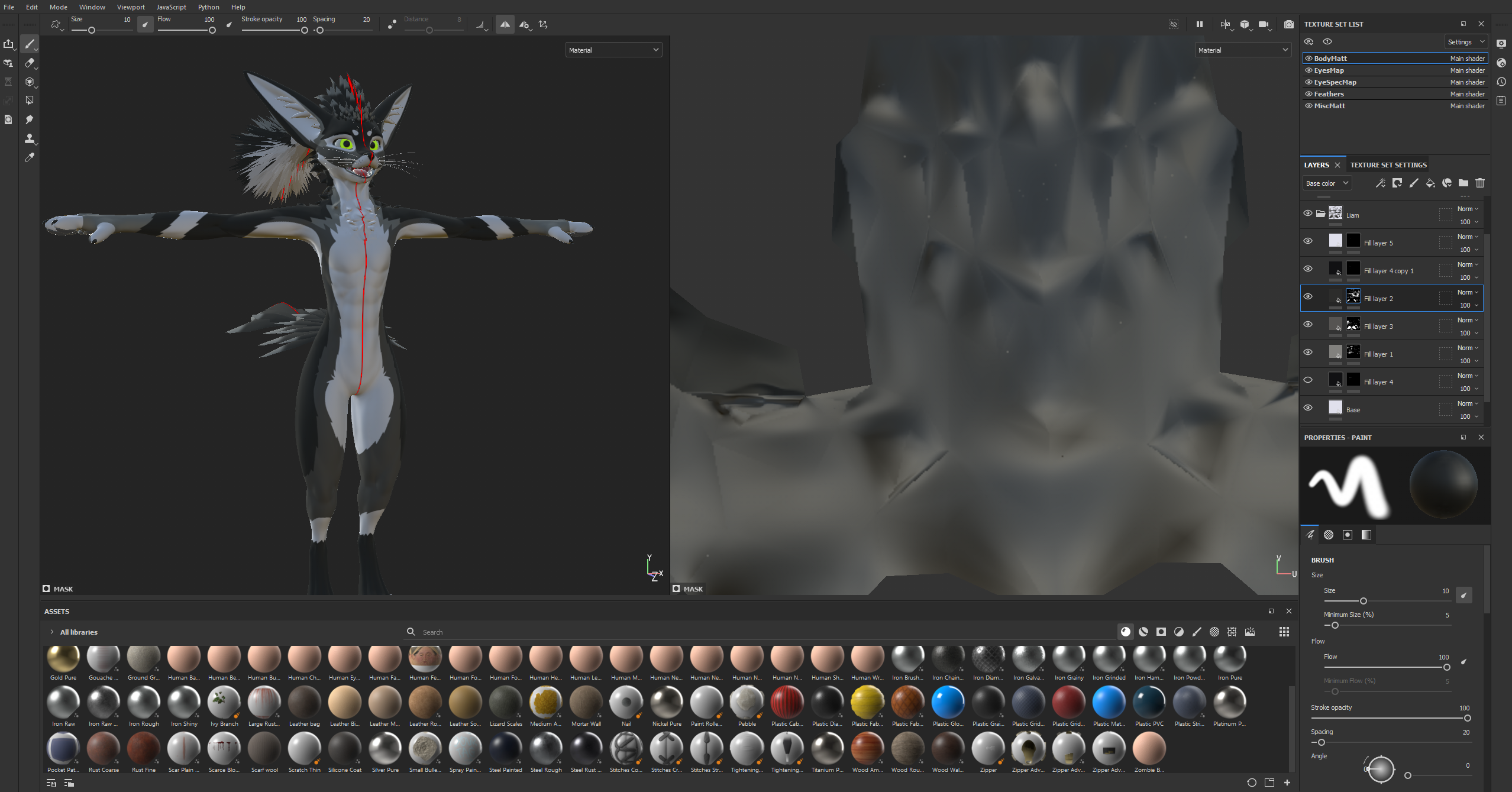
Task: Toggle the symmetry button in toolbar
Action: coord(505,24)
